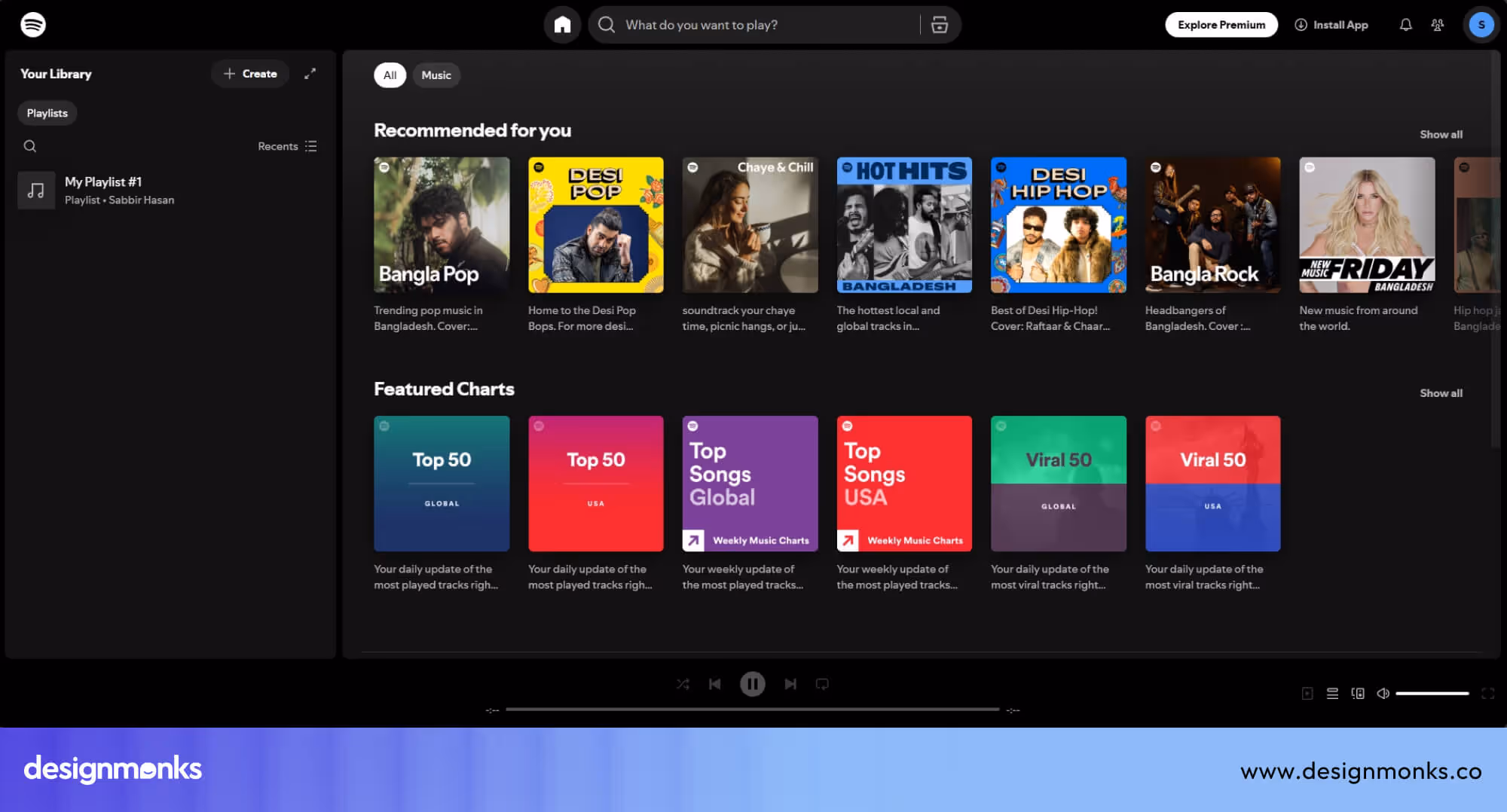The image size is (1507, 812).
Task: Adjust the volume slider
Action: (x=1432, y=694)
